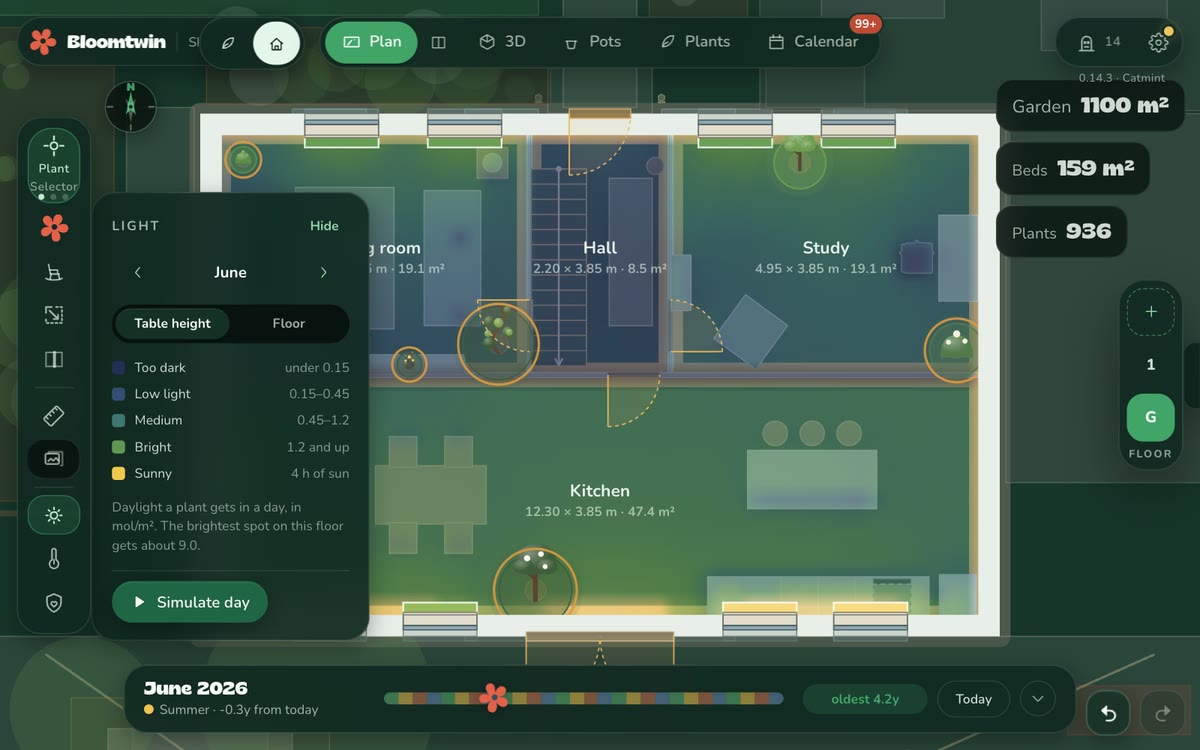Choose the resize area tool
Image resolution: width=1200 pixels, height=750 pixels.
[x=54, y=316]
